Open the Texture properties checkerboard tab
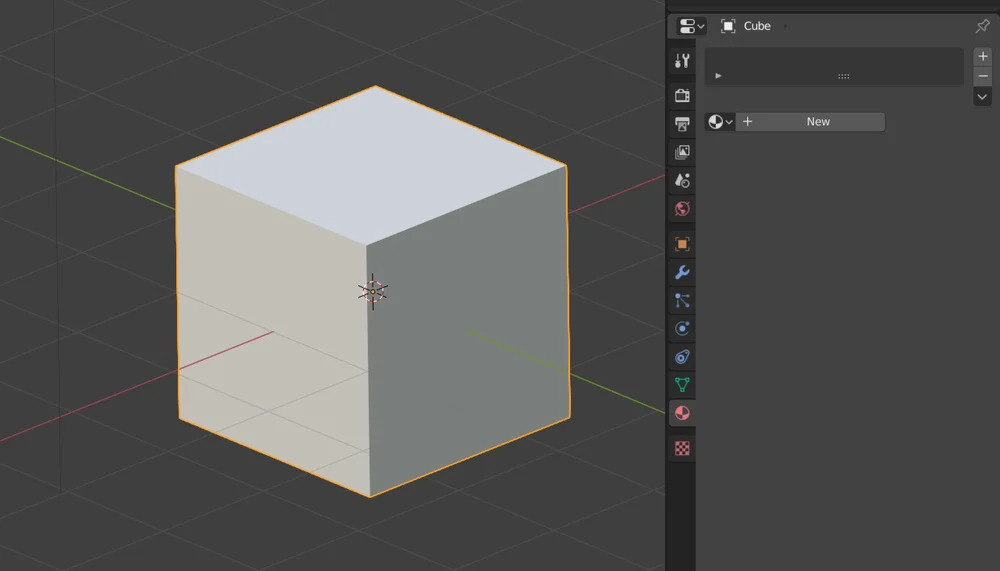Screen dimensions: 1000x571 click(682, 449)
